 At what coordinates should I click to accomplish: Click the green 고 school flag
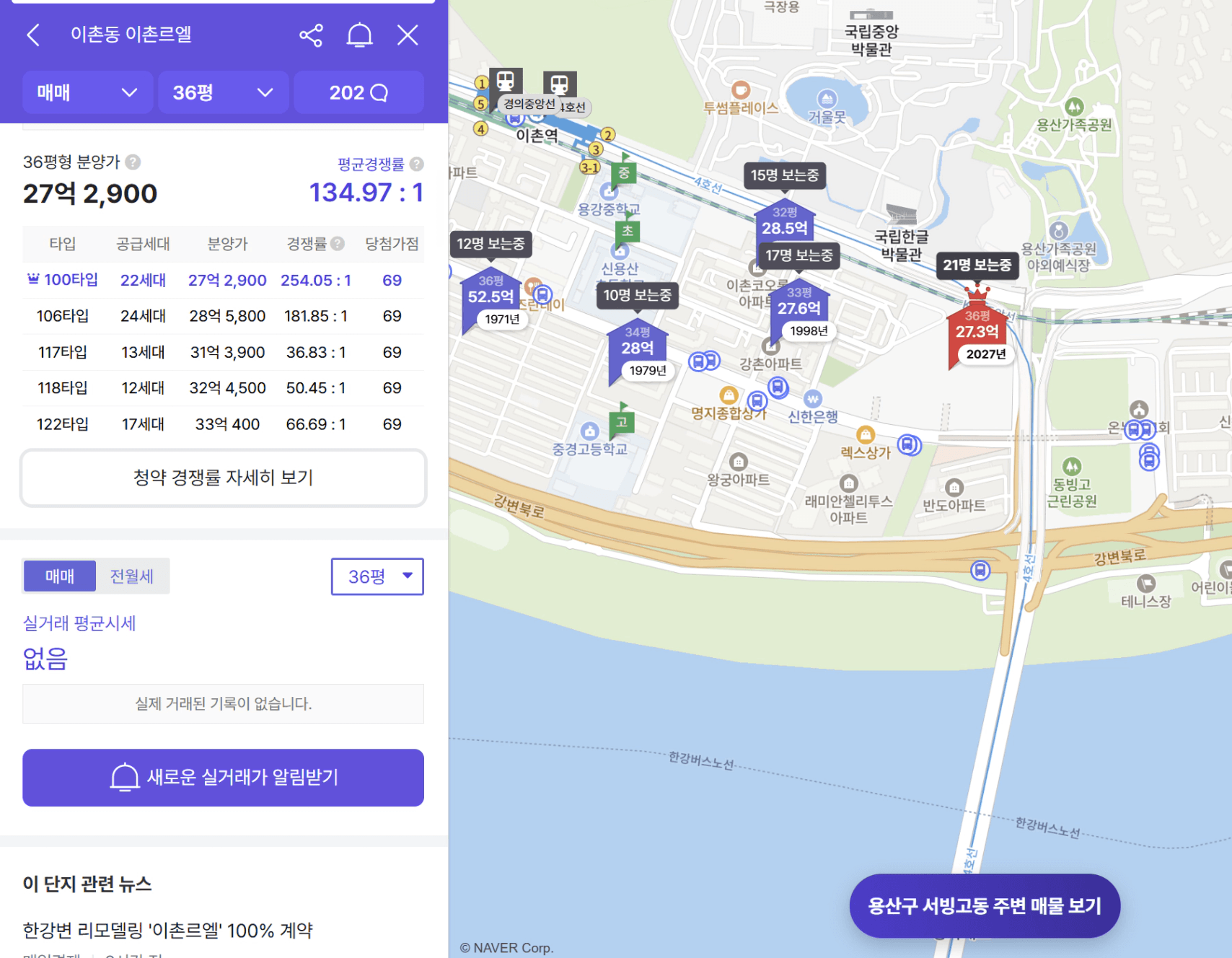622,421
